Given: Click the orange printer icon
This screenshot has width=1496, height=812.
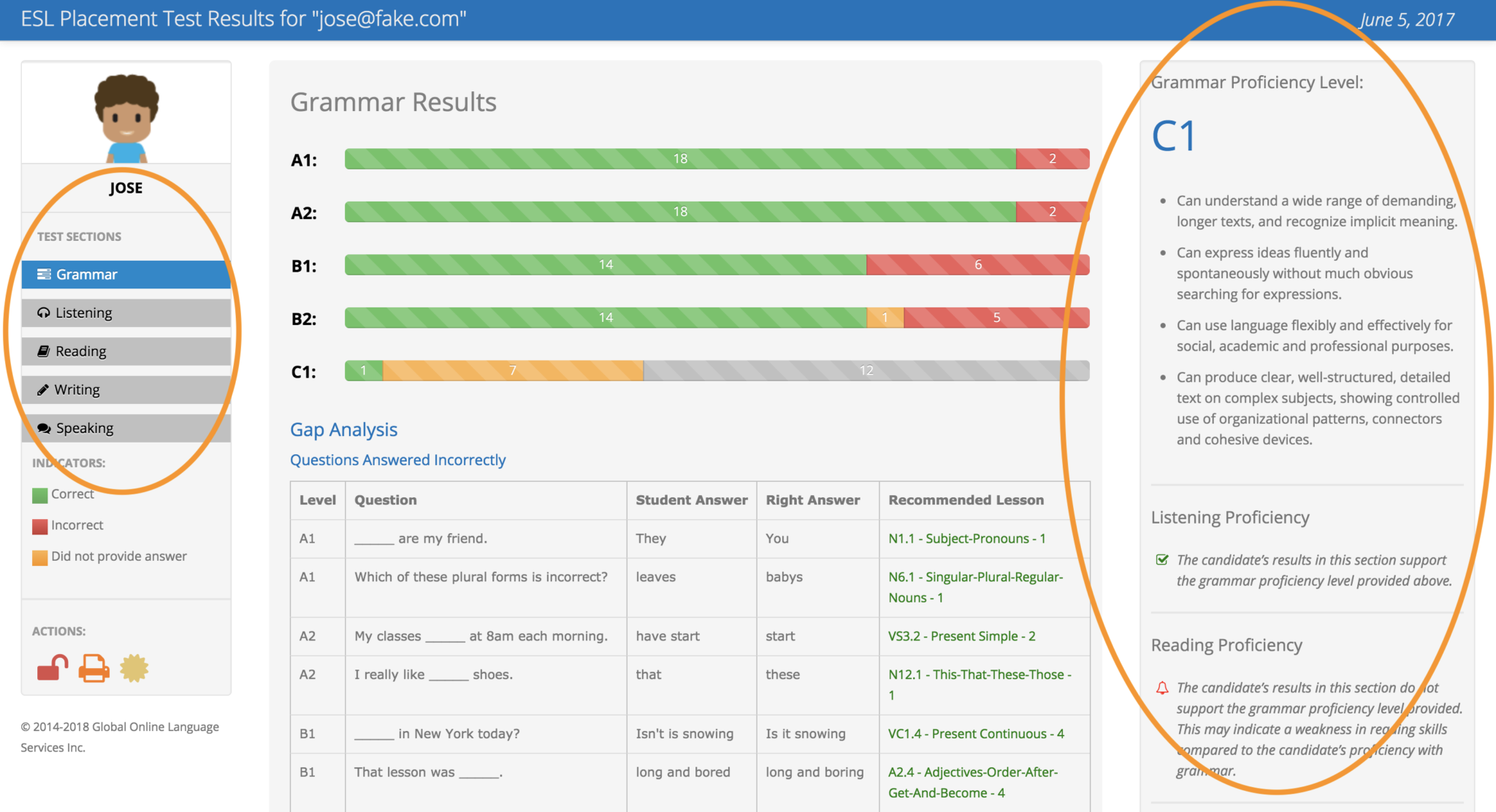Looking at the screenshot, I should click(93, 668).
